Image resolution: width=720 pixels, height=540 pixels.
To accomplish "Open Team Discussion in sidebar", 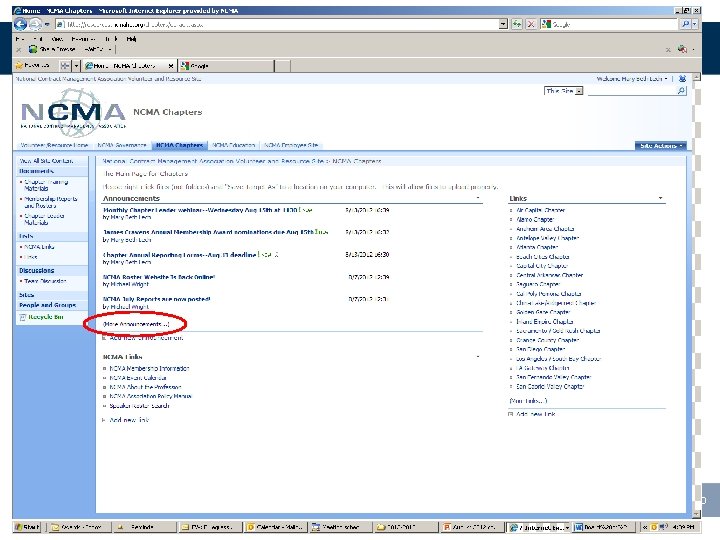I will coord(45,281).
